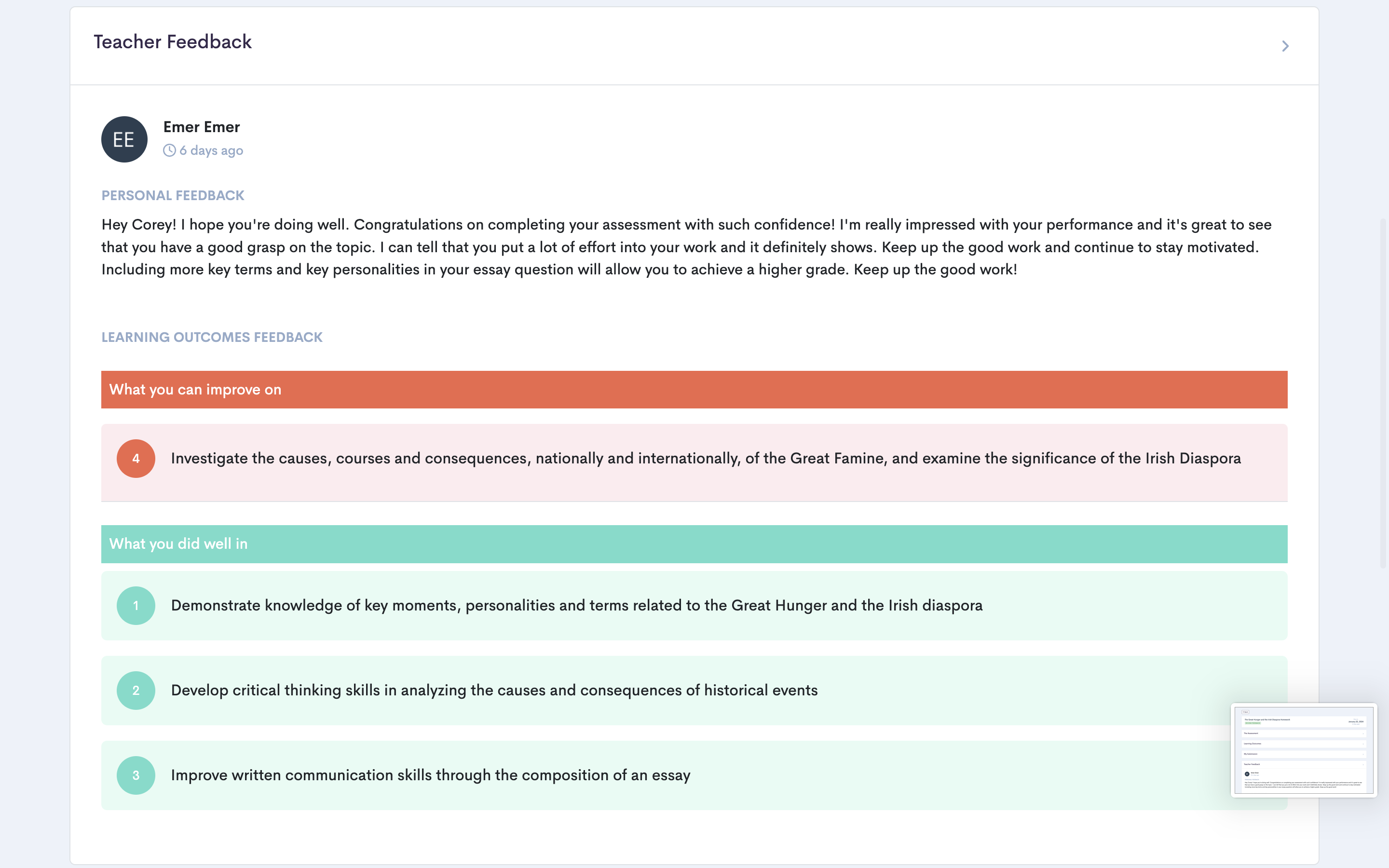The width and height of the screenshot is (1389, 868).
Task: Open the "Improve written communication skills" outcome
Action: click(431, 775)
